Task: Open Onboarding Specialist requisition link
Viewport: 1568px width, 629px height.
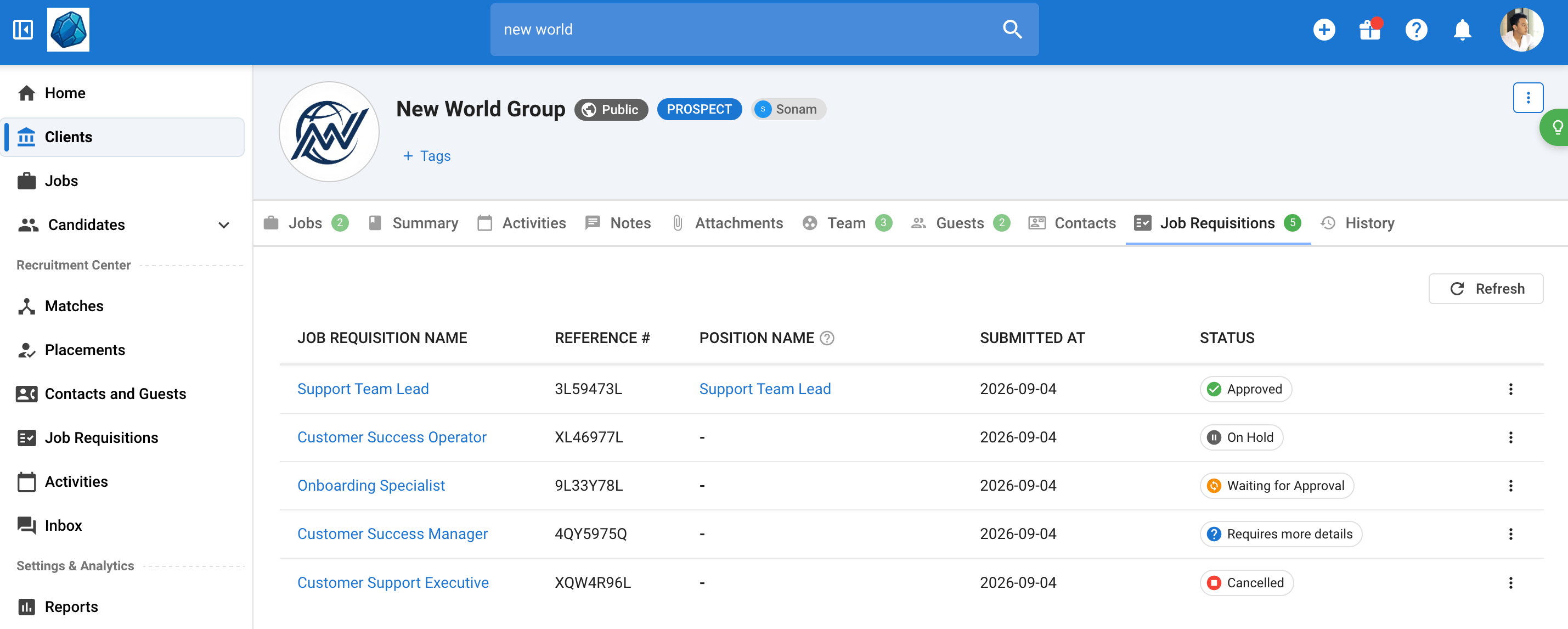Action: coord(371,485)
